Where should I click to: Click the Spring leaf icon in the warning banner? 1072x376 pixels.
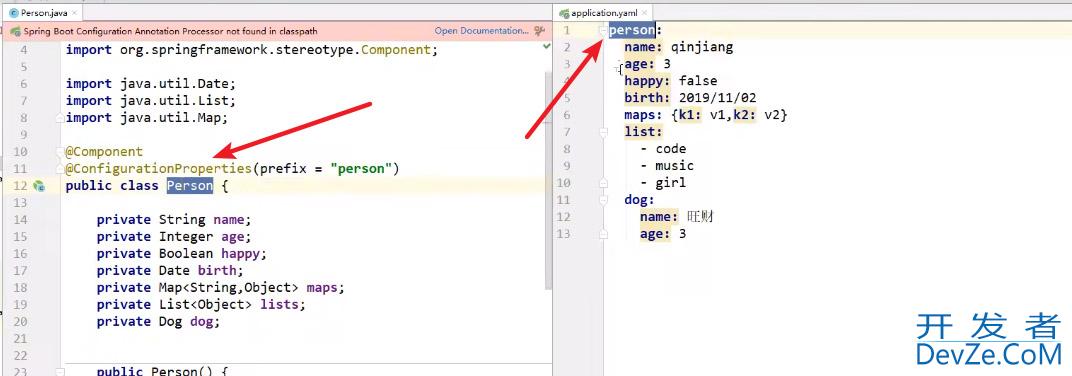(14, 31)
